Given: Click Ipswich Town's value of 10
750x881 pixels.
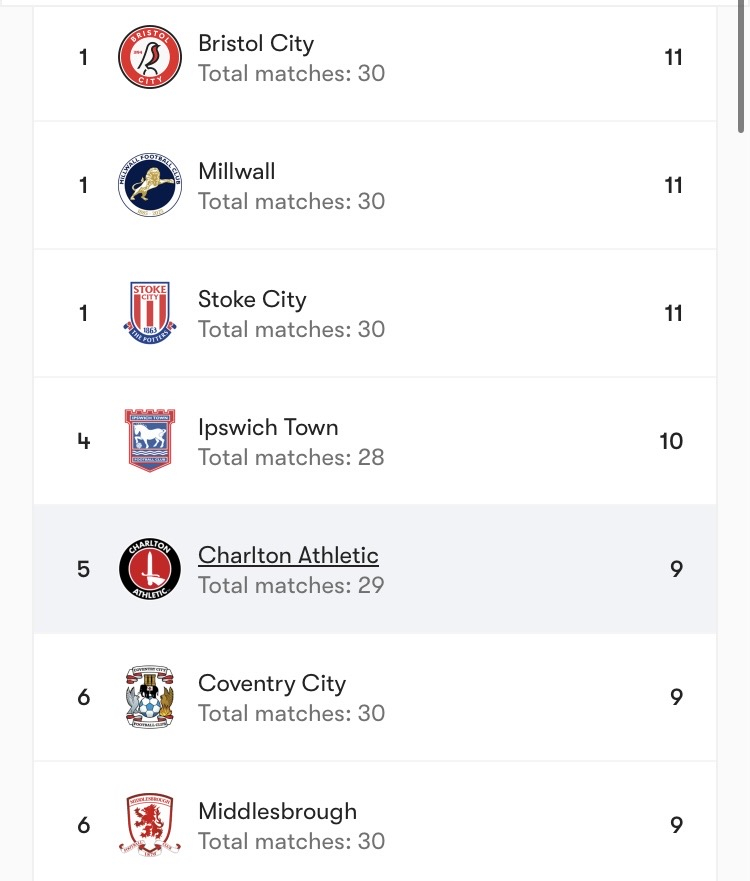Looking at the screenshot, I should click(x=671, y=441).
